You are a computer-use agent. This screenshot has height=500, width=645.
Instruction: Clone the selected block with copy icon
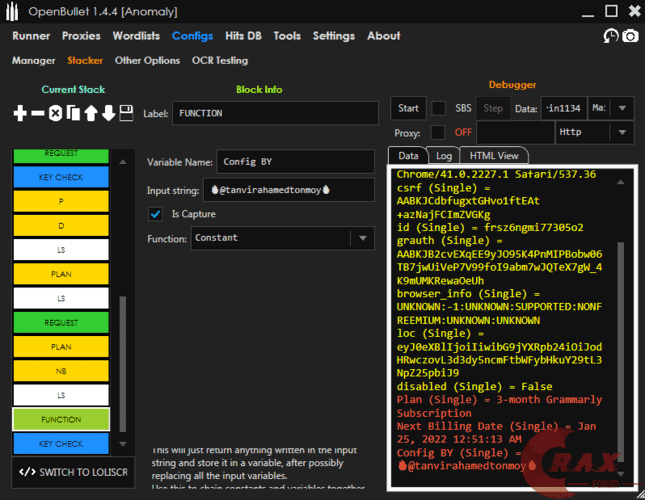(x=73, y=114)
